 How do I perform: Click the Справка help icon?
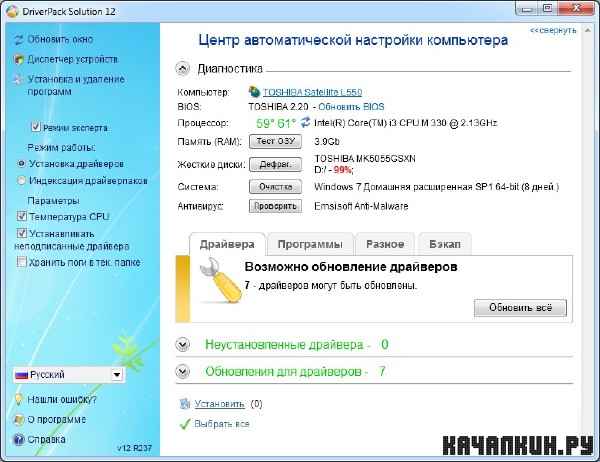coord(18,439)
